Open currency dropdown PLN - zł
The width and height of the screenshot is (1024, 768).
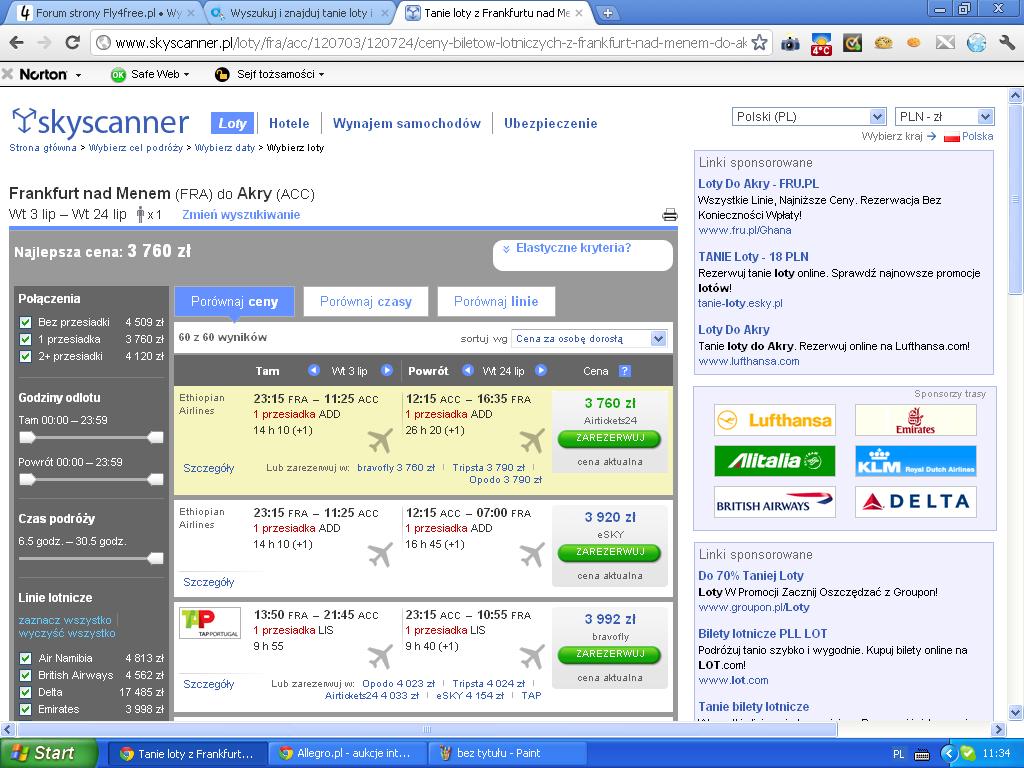944,117
